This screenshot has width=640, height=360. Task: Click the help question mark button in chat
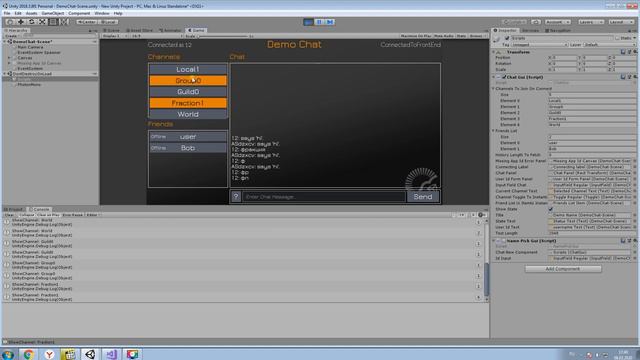click(x=236, y=196)
